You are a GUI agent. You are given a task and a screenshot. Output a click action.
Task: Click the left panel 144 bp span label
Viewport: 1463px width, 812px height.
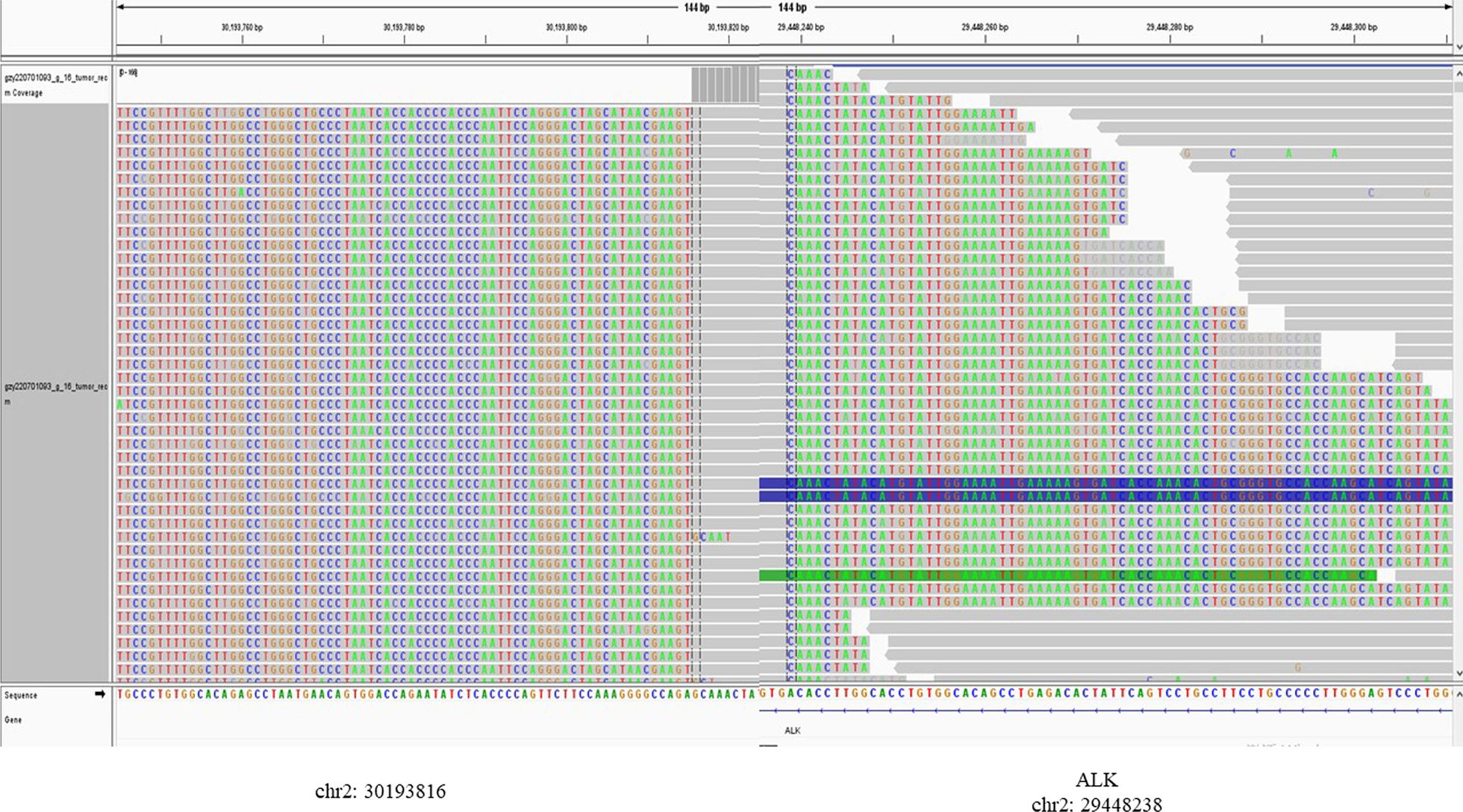696,7
